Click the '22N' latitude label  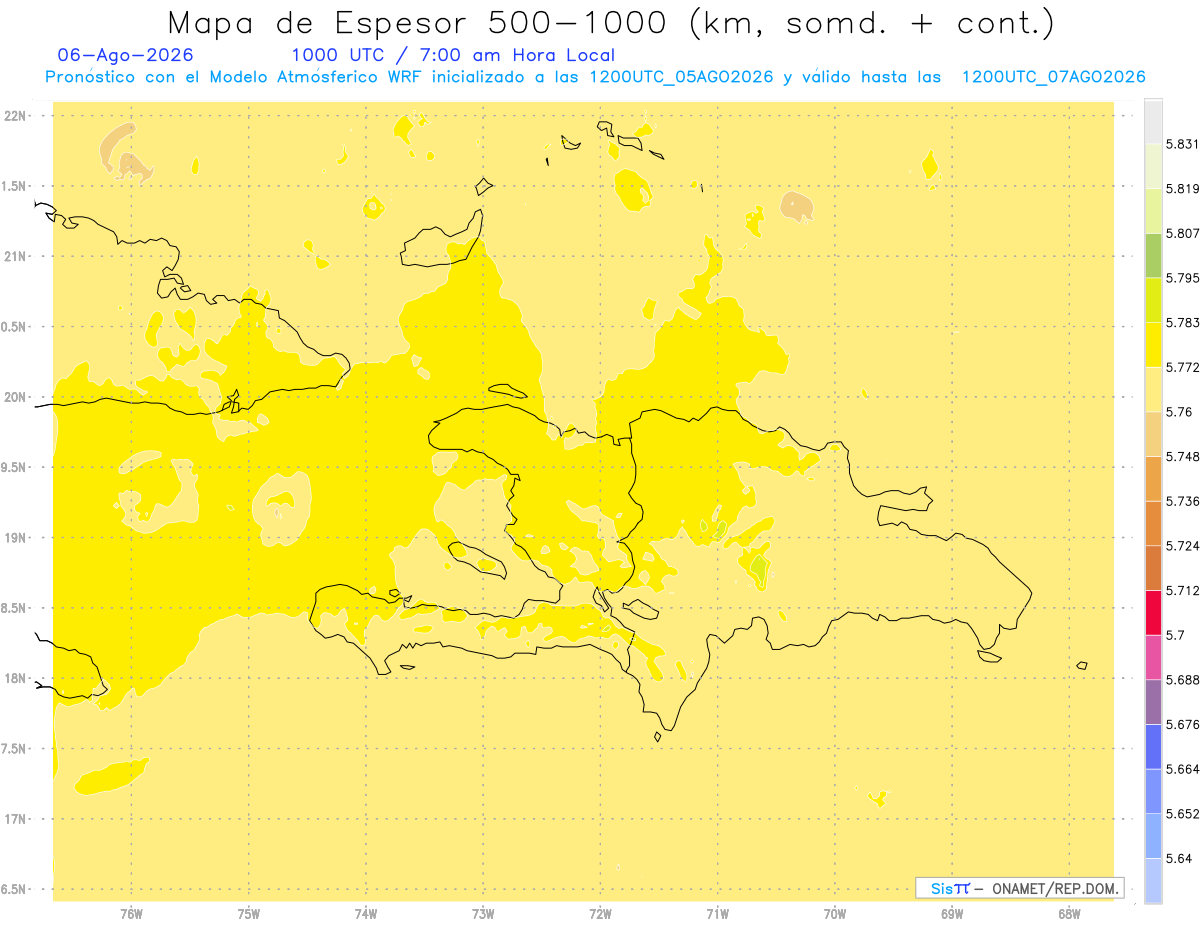coord(16,116)
